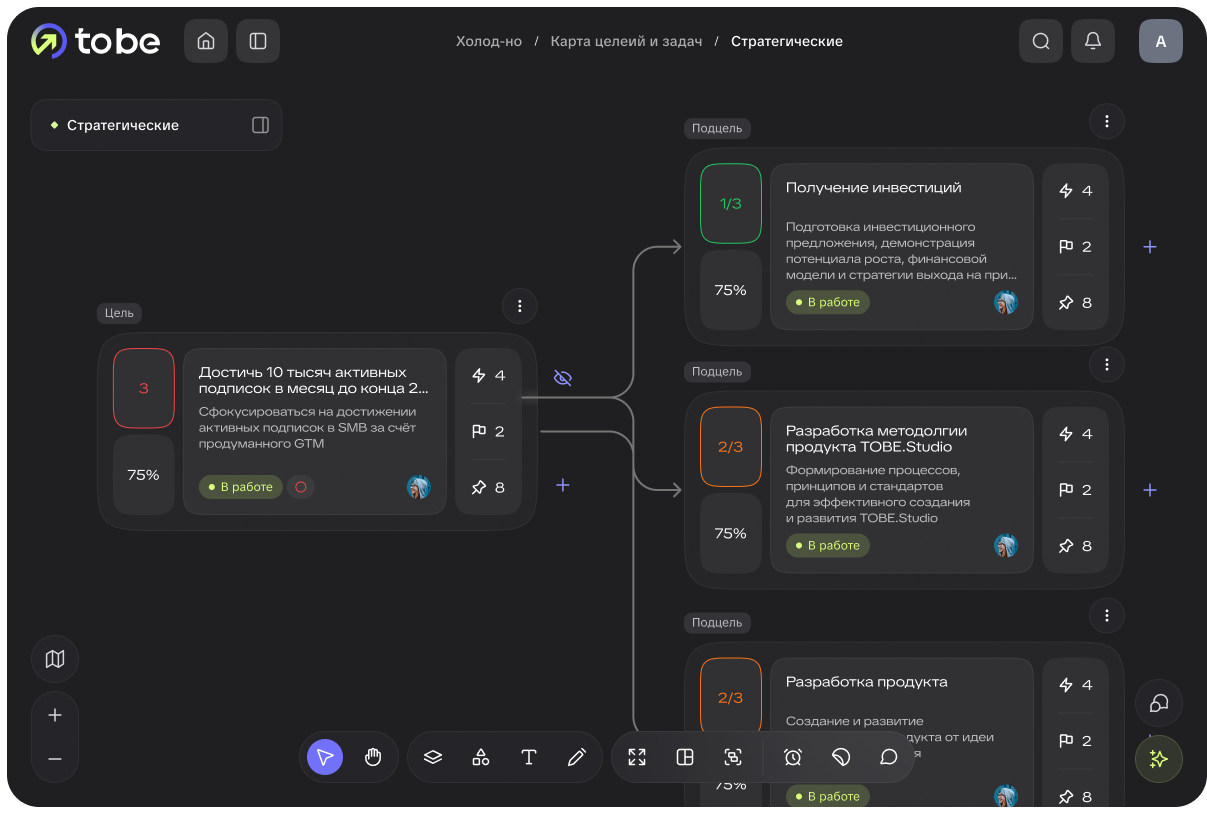This screenshot has height=814, width=1207.
Task: Open 'В работе' status in 'Разработка продукта'
Action: point(827,796)
